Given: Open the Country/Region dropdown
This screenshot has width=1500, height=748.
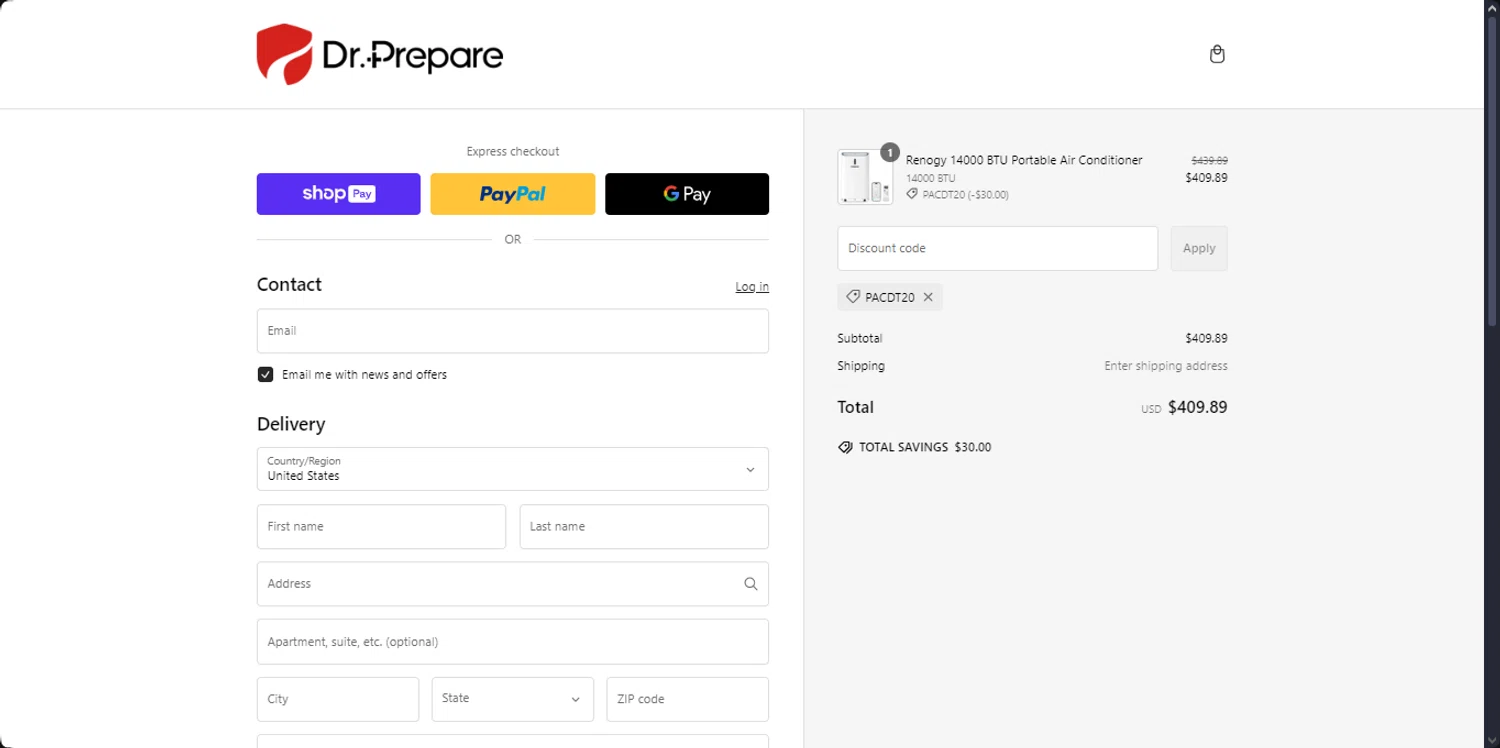Looking at the screenshot, I should click(x=513, y=469).
